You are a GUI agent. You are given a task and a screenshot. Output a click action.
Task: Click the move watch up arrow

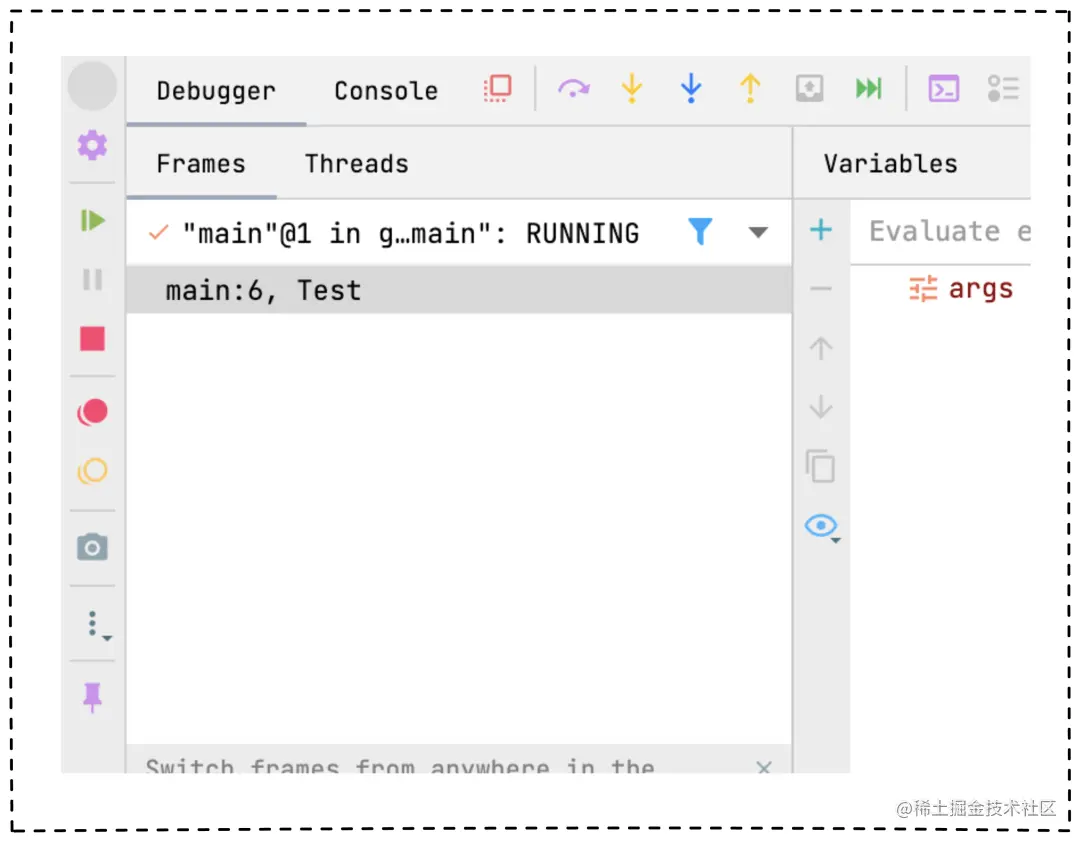pyautogui.click(x=820, y=348)
